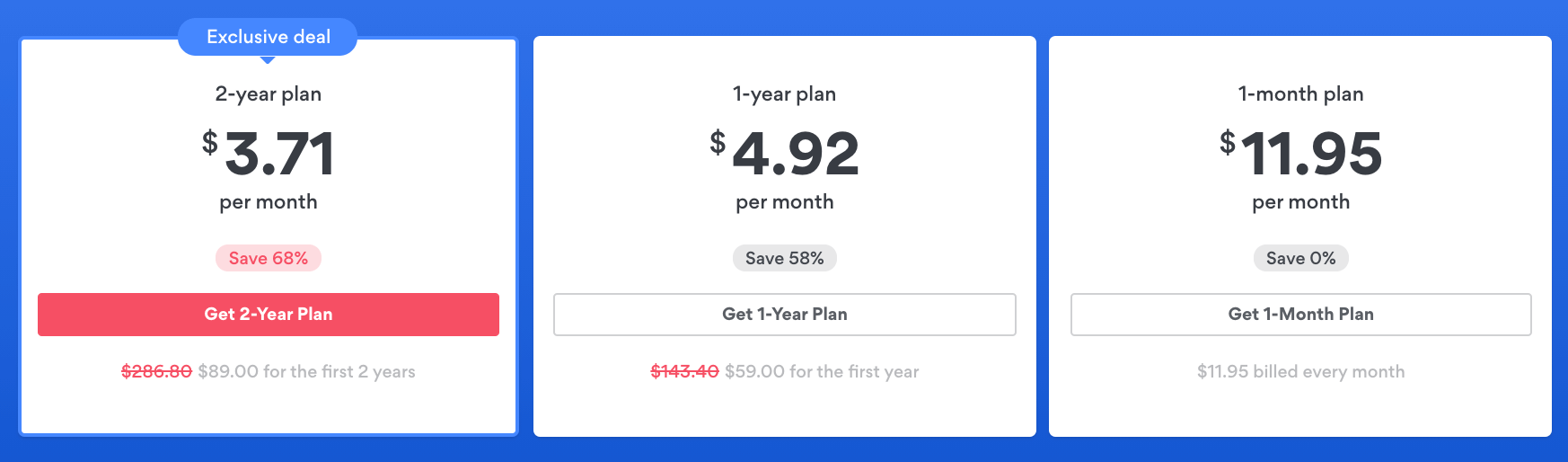Image resolution: width=1568 pixels, height=462 pixels.
Task: Click the crossed-out $286.80 price
Action: coord(156,371)
